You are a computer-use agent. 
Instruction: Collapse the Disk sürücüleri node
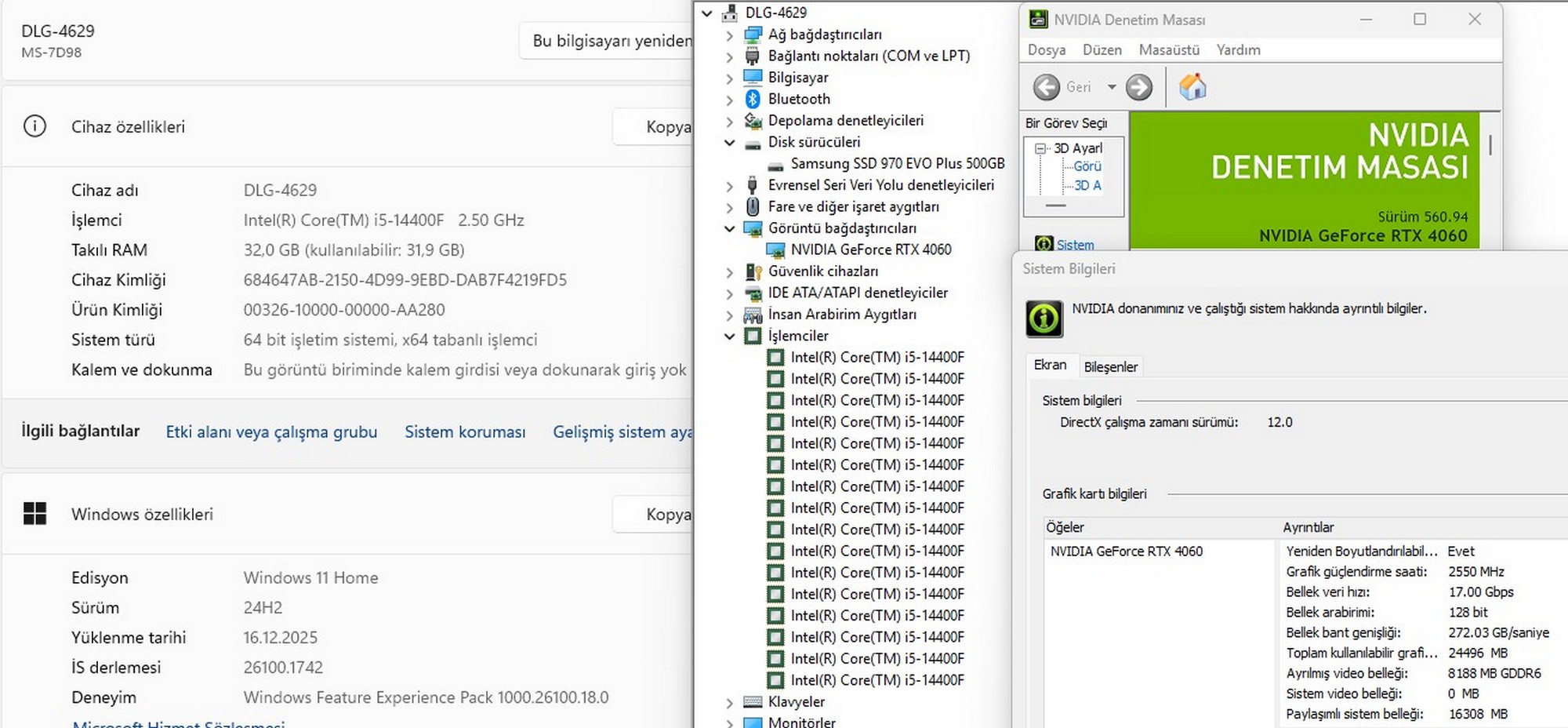point(729,142)
